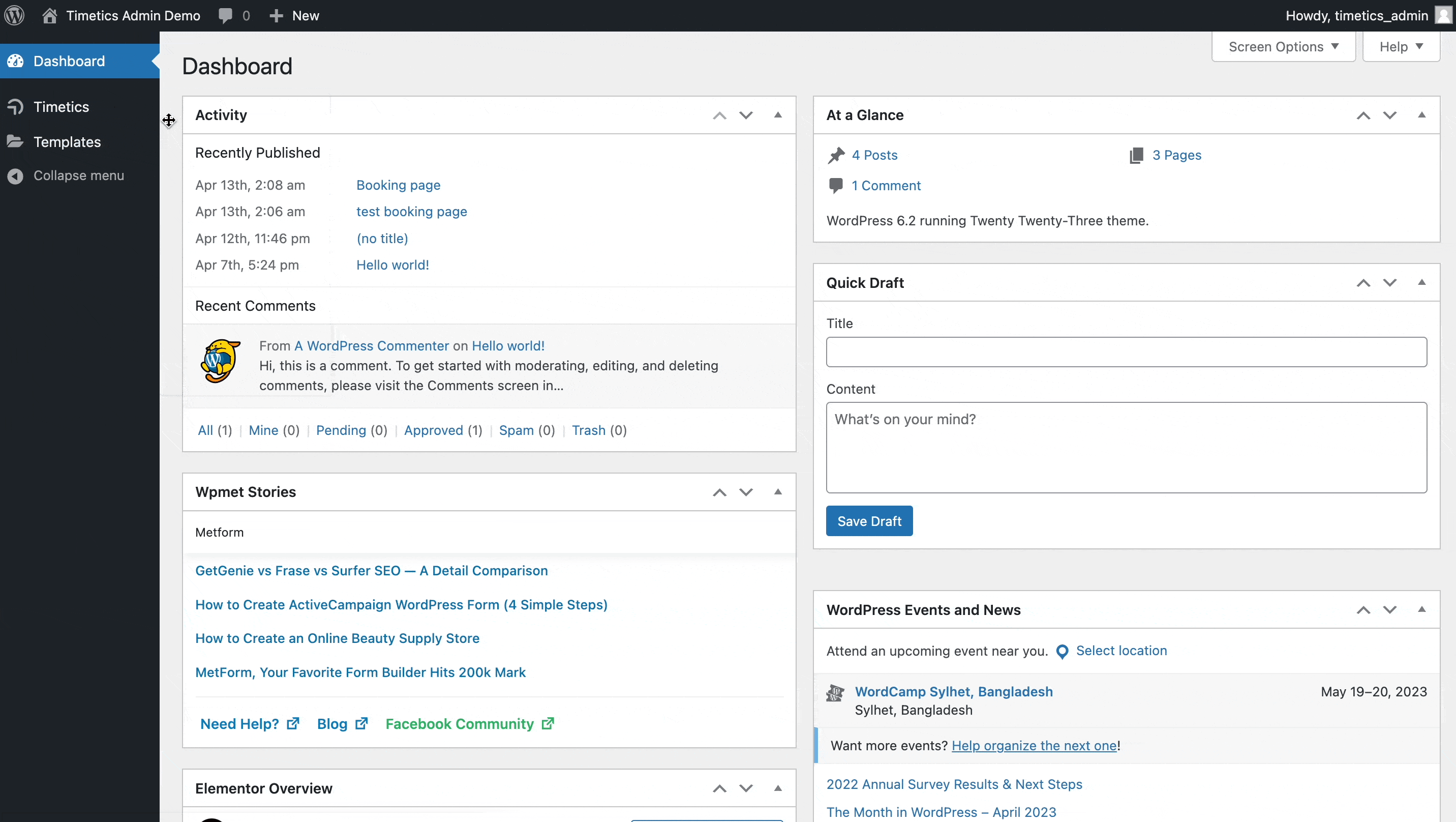Image resolution: width=1456 pixels, height=822 pixels.
Task: Click the Dashboard menu item
Action: (x=69, y=61)
